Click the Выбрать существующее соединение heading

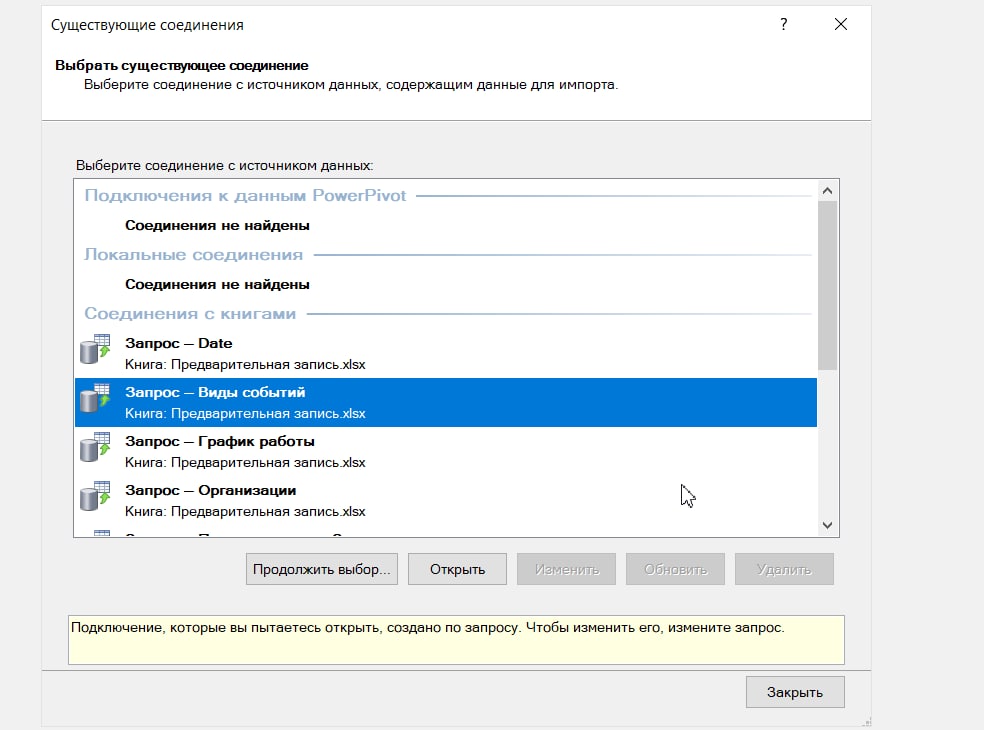[182, 65]
